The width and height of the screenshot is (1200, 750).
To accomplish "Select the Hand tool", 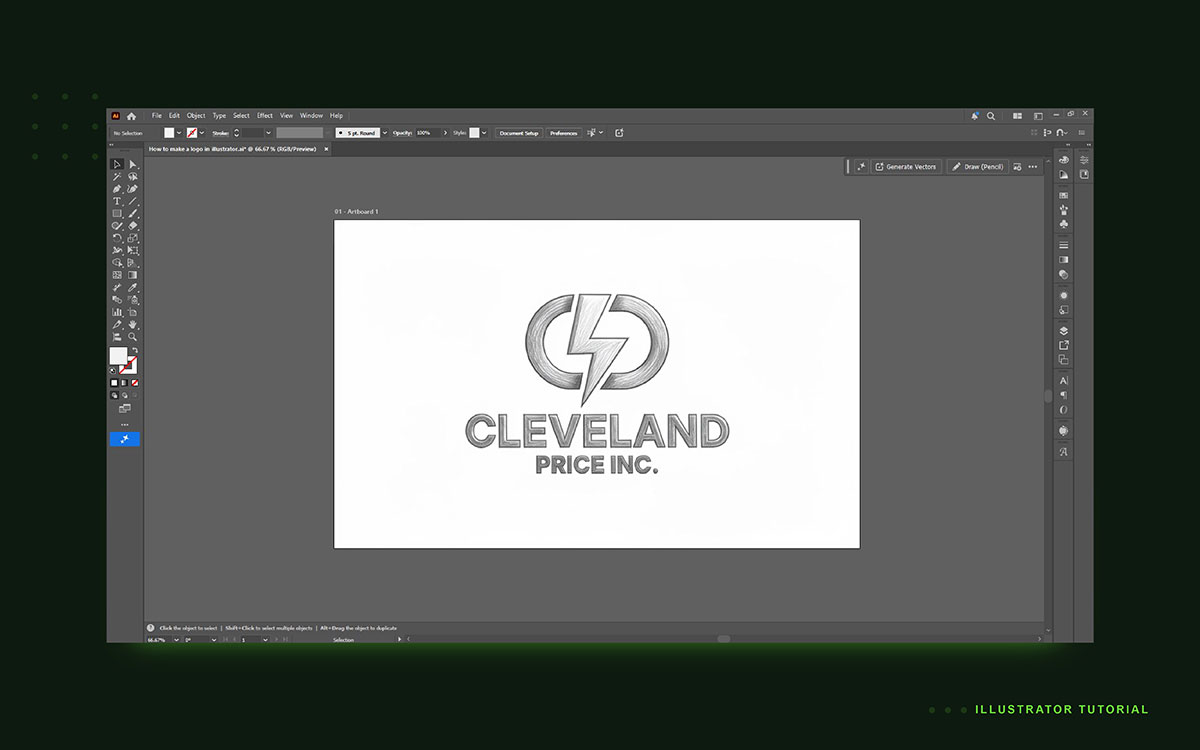I will tap(132, 324).
